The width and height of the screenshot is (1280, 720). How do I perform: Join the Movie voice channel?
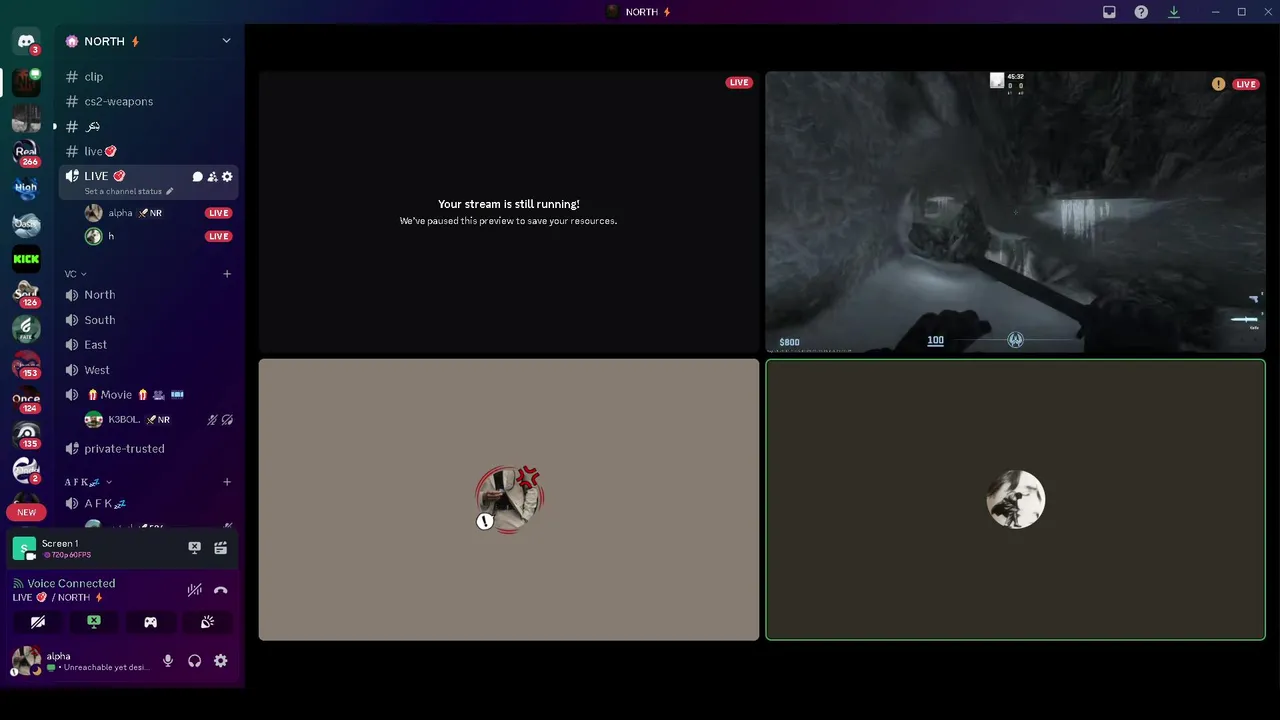pos(148,395)
